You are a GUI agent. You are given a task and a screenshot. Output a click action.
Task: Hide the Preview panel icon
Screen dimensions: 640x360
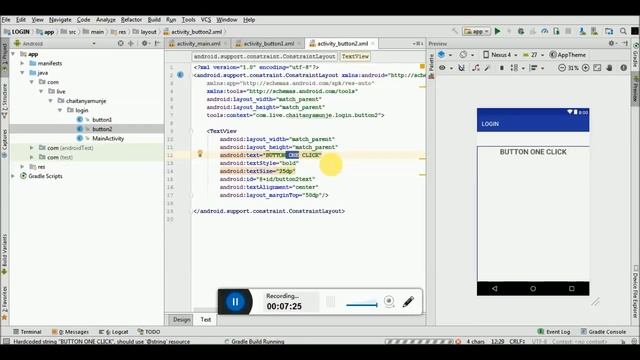point(625,43)
